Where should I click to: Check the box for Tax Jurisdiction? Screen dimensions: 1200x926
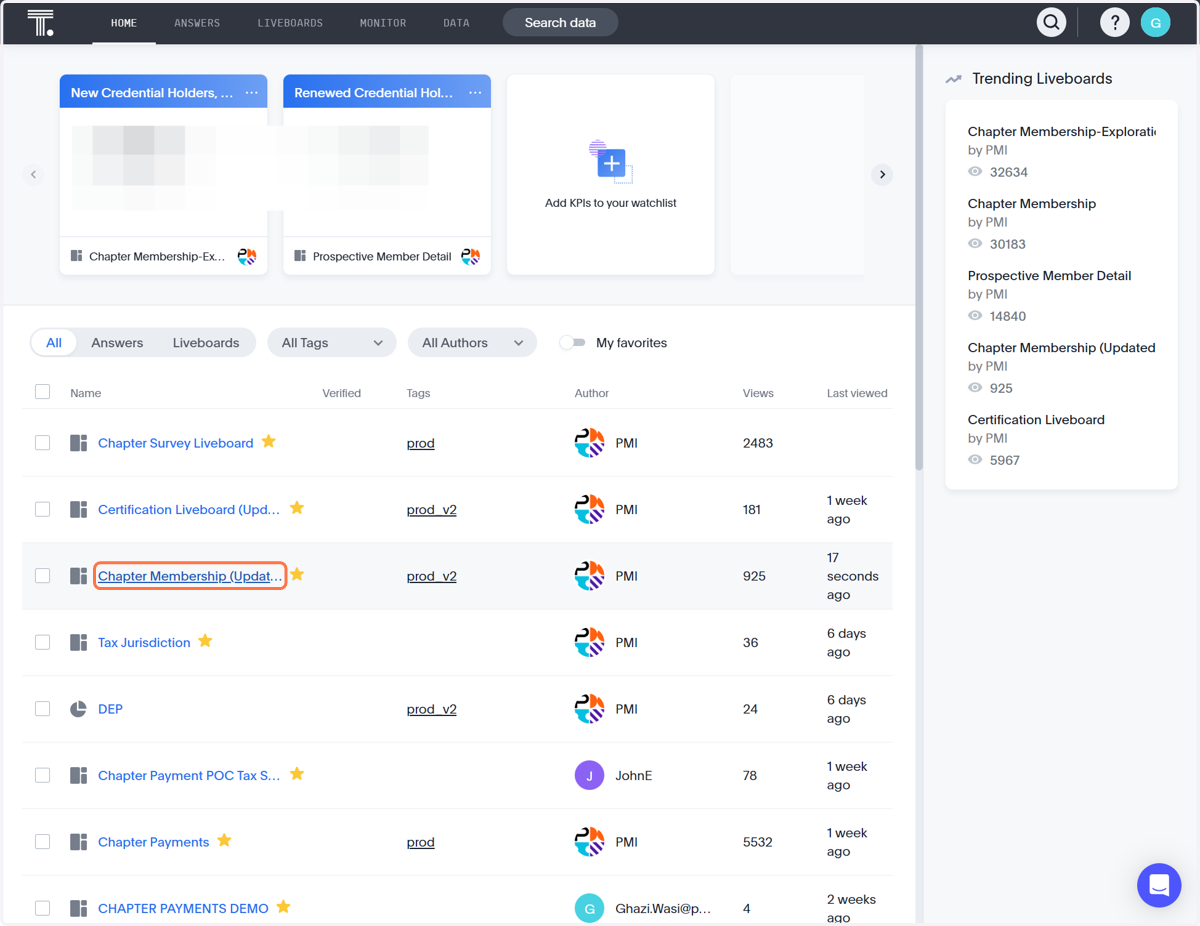click(x=42, y=642)
